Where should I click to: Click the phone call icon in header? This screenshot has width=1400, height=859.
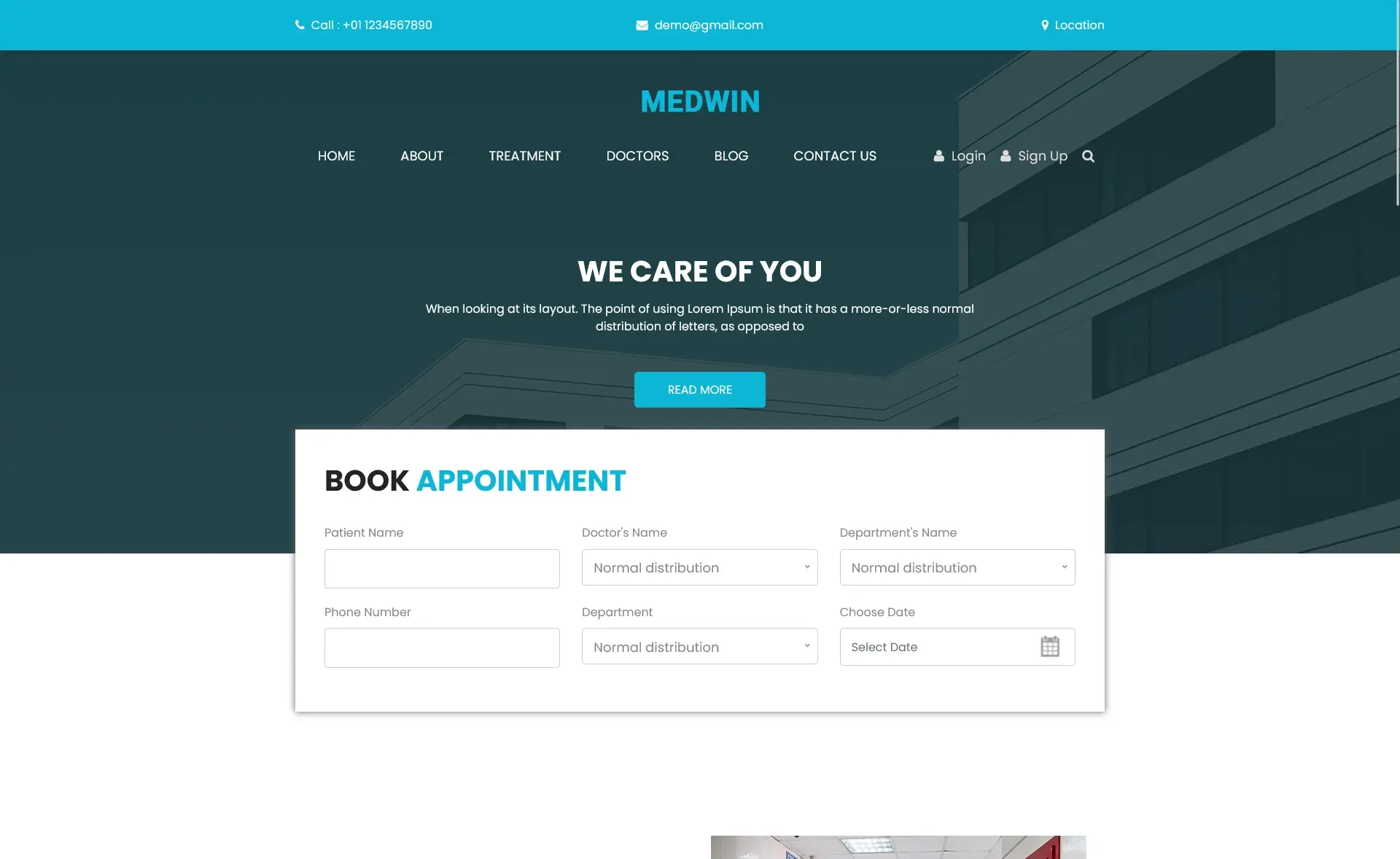click(x=299, y=25)
